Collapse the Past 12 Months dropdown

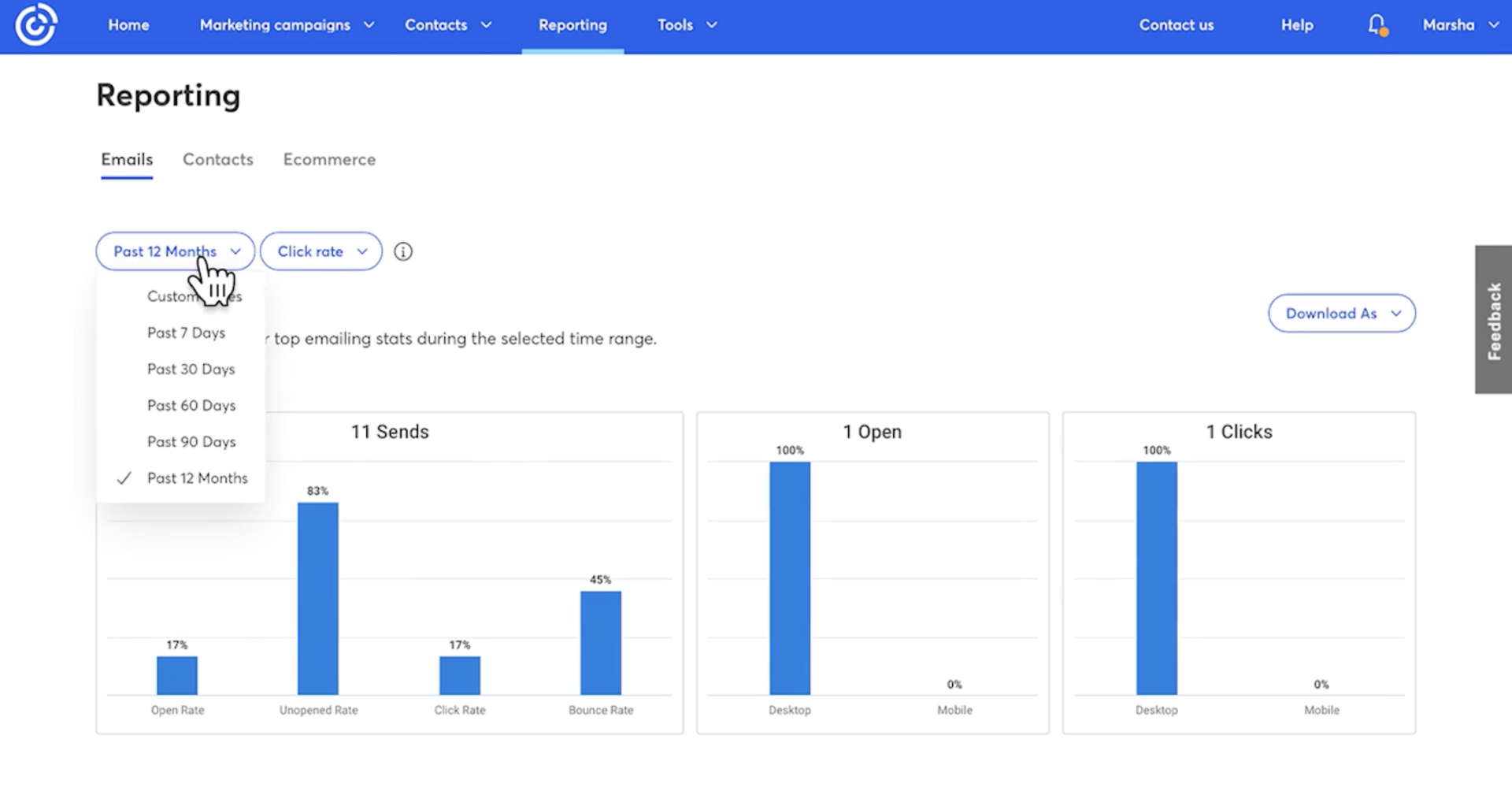point(175,251)
